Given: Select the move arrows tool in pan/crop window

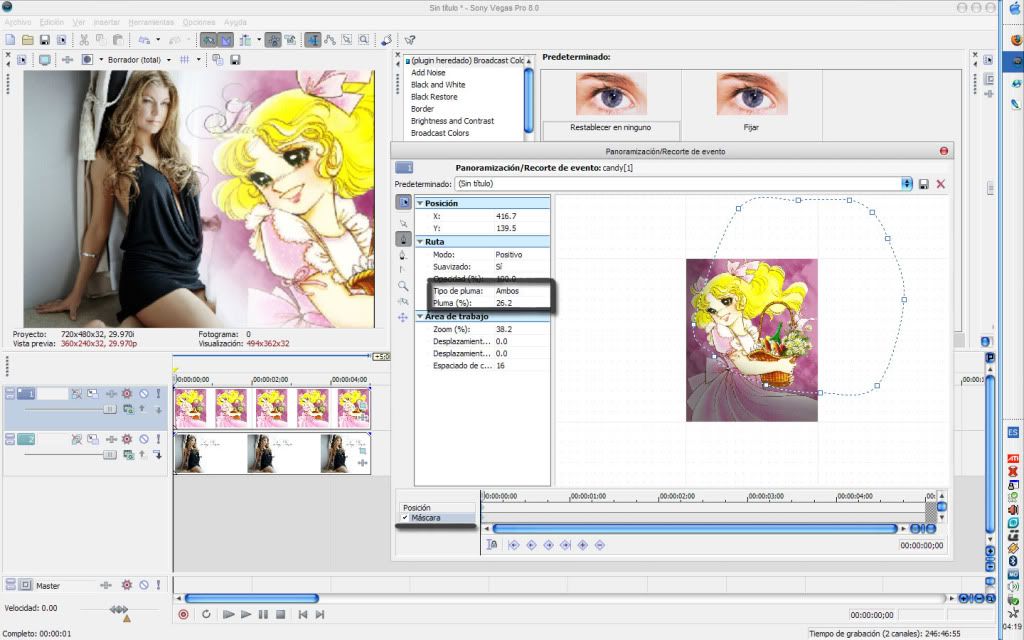Looking at the screenshot, I should [403, 317].
